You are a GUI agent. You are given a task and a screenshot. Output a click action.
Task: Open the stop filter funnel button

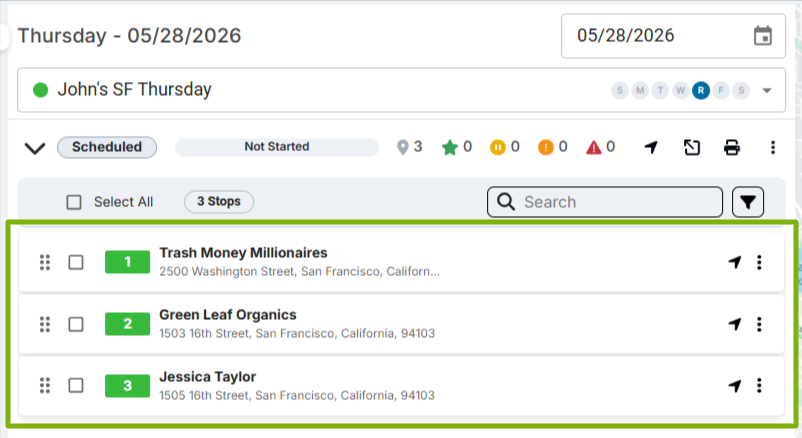[748, 202]
